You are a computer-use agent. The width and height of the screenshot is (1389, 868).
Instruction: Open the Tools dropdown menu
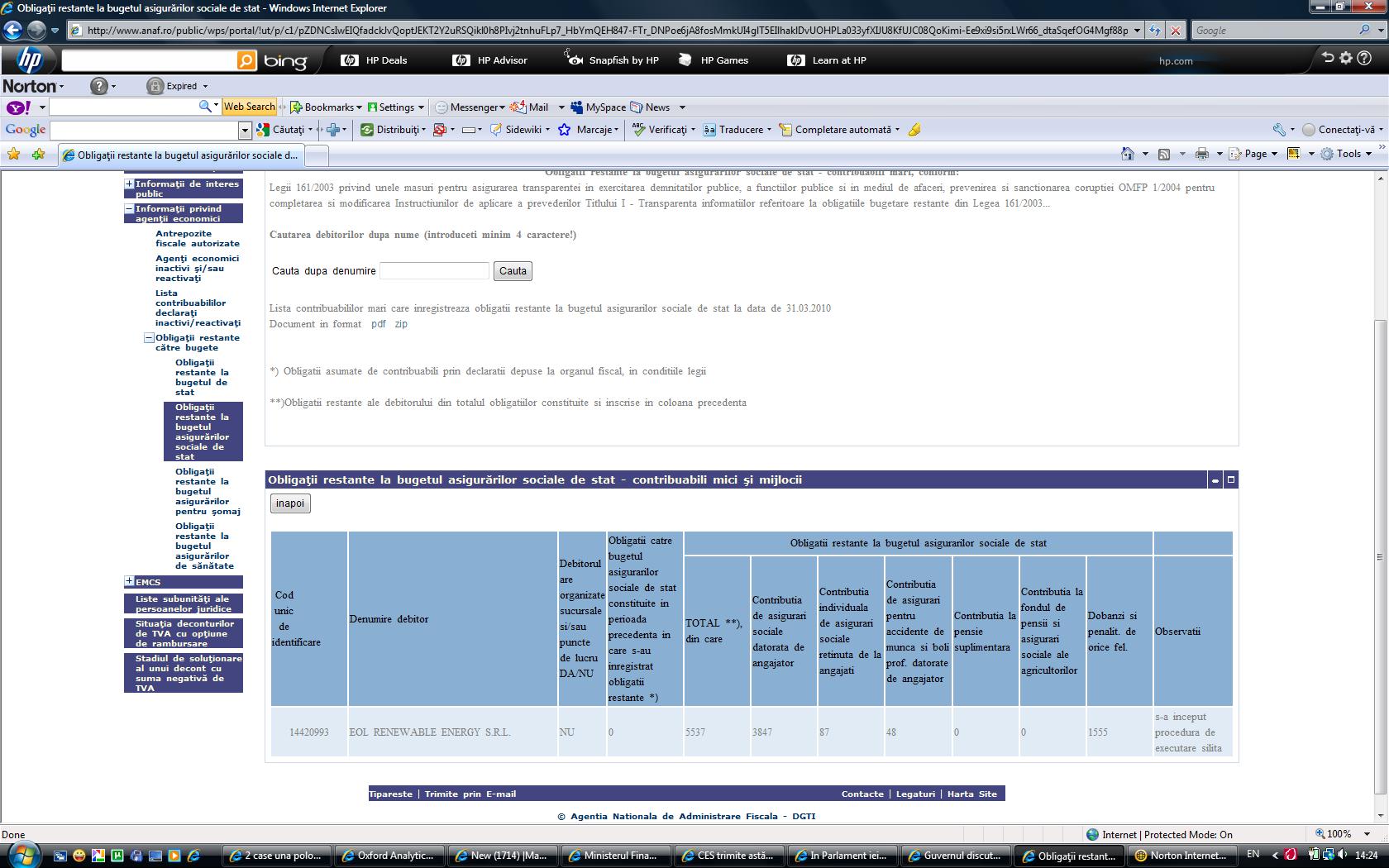1348,154
